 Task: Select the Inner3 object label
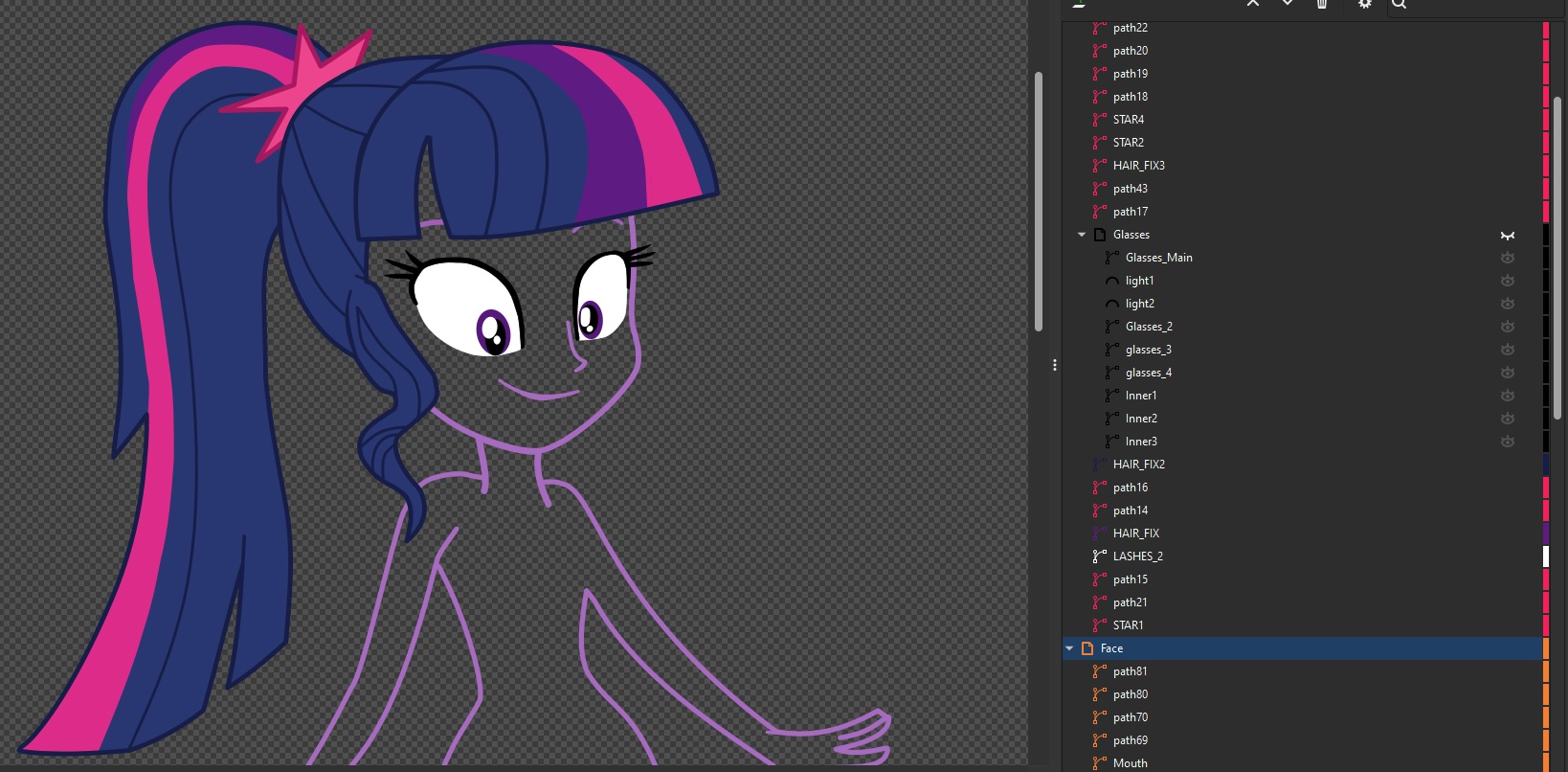point(1141,442)
